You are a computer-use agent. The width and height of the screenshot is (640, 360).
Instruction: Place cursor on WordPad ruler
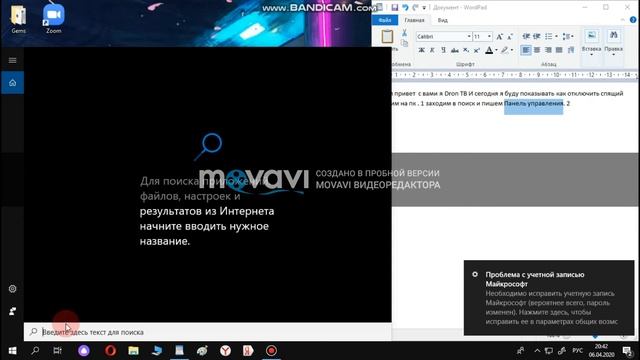(515, 75)
